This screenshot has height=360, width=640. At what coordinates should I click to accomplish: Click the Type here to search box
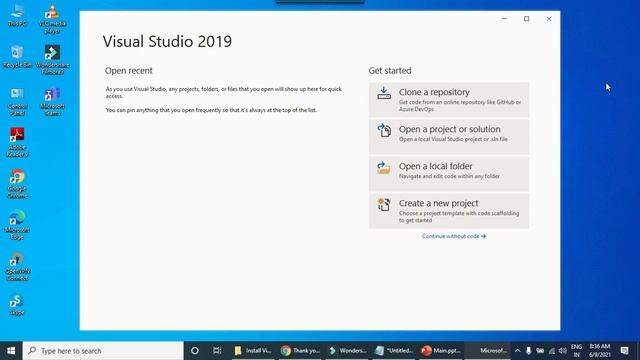103,351
